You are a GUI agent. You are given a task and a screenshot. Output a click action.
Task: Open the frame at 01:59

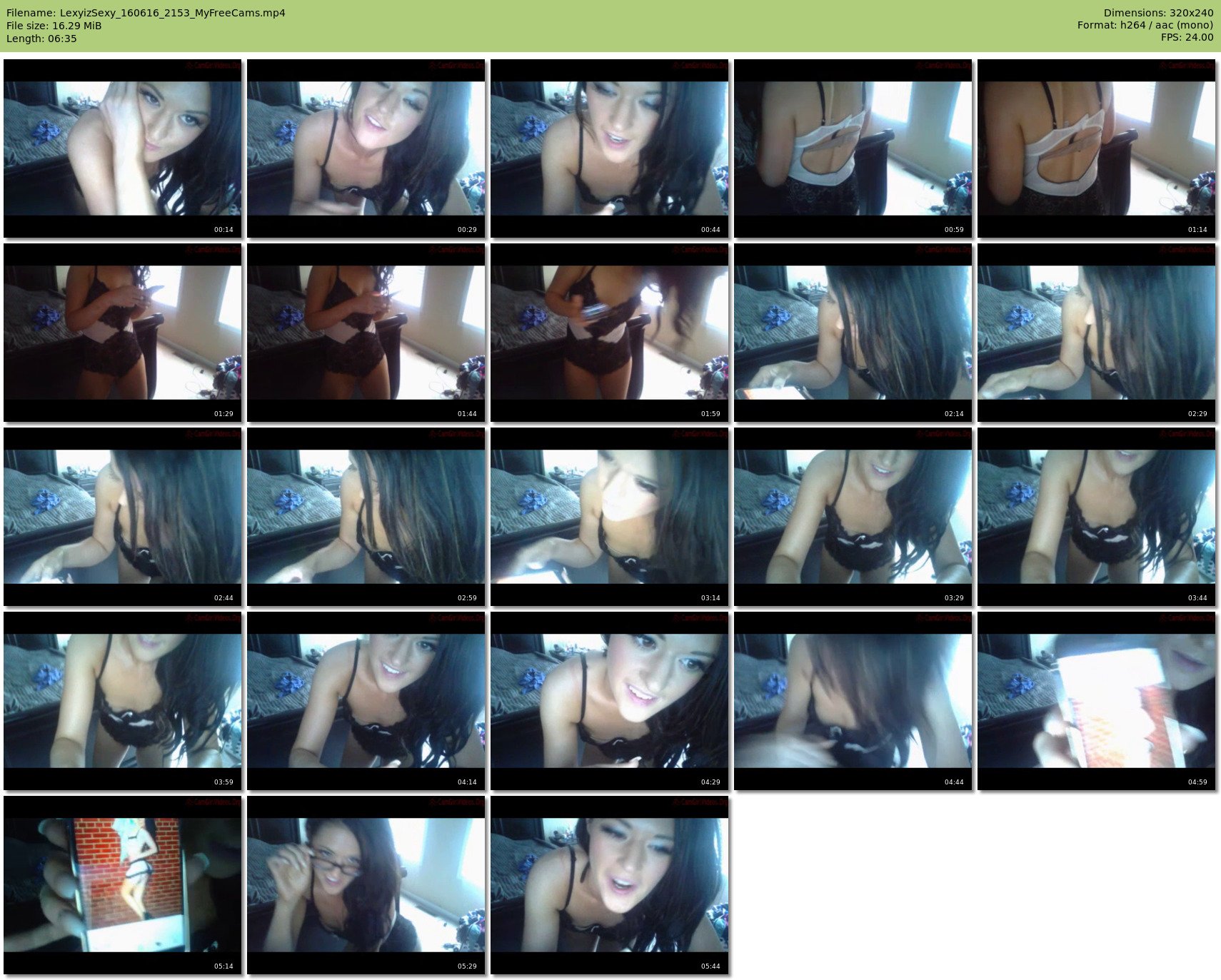[609, 333]
